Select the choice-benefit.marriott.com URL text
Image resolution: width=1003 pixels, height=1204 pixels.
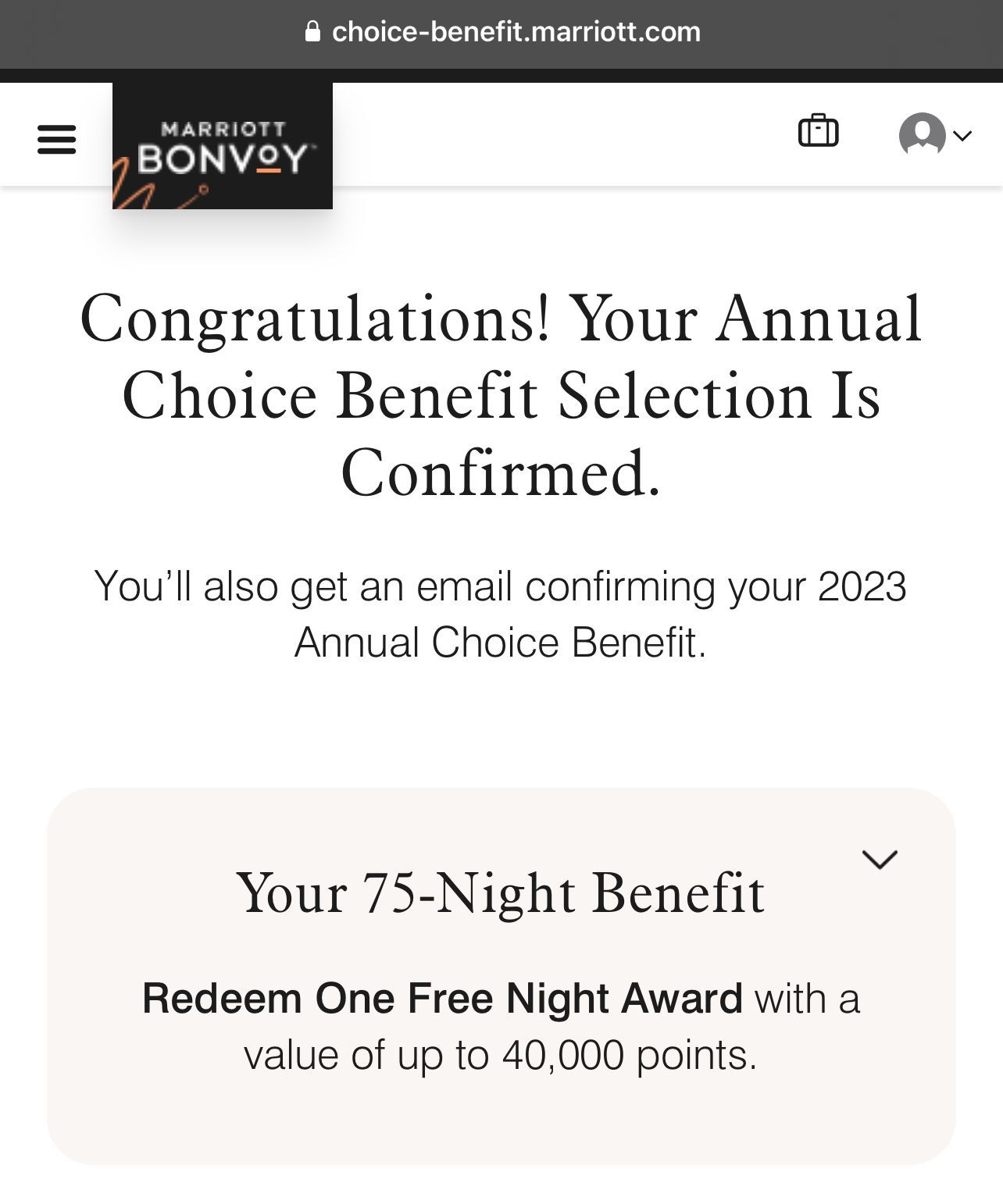pyautogui.click(x=516, y=31)
